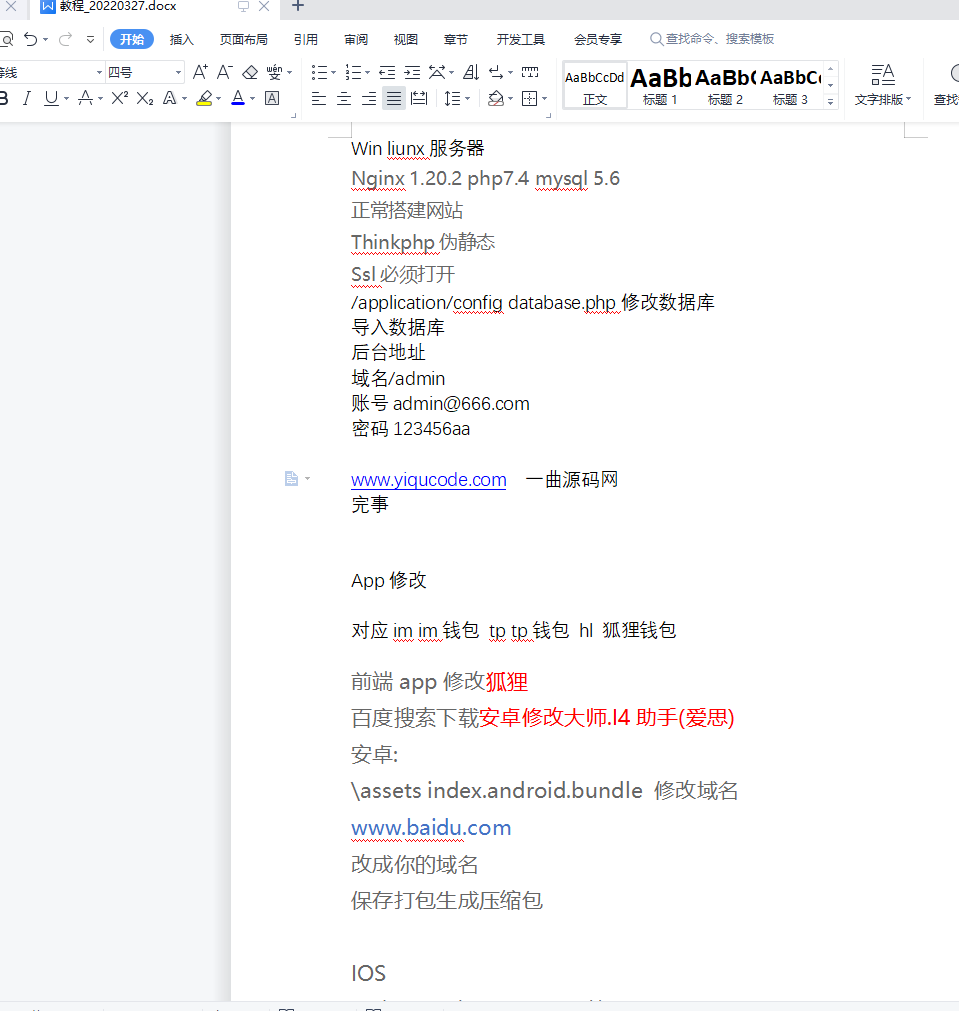Toggle superscript X² formatting
Image resolution: width=959 pixels, height=1011 pixels.
pos(119,98)
